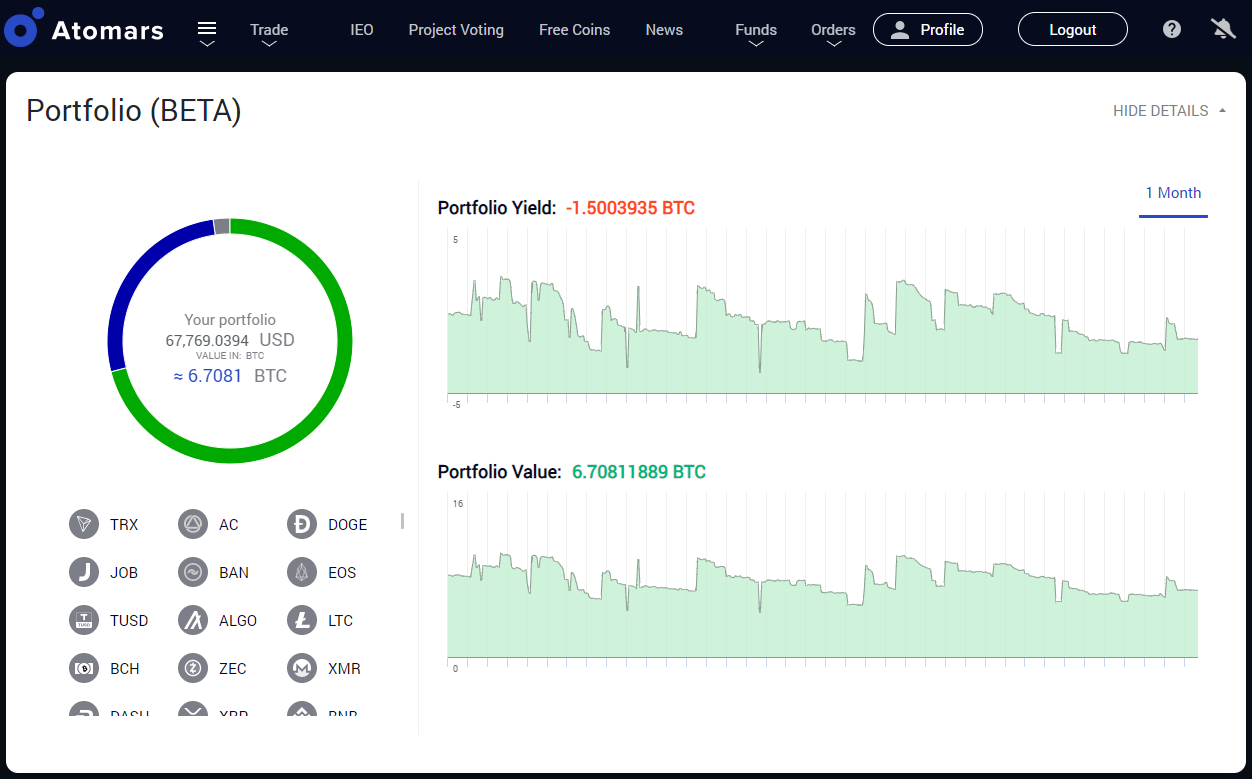Open the IEO page

(x=362, y=30)
